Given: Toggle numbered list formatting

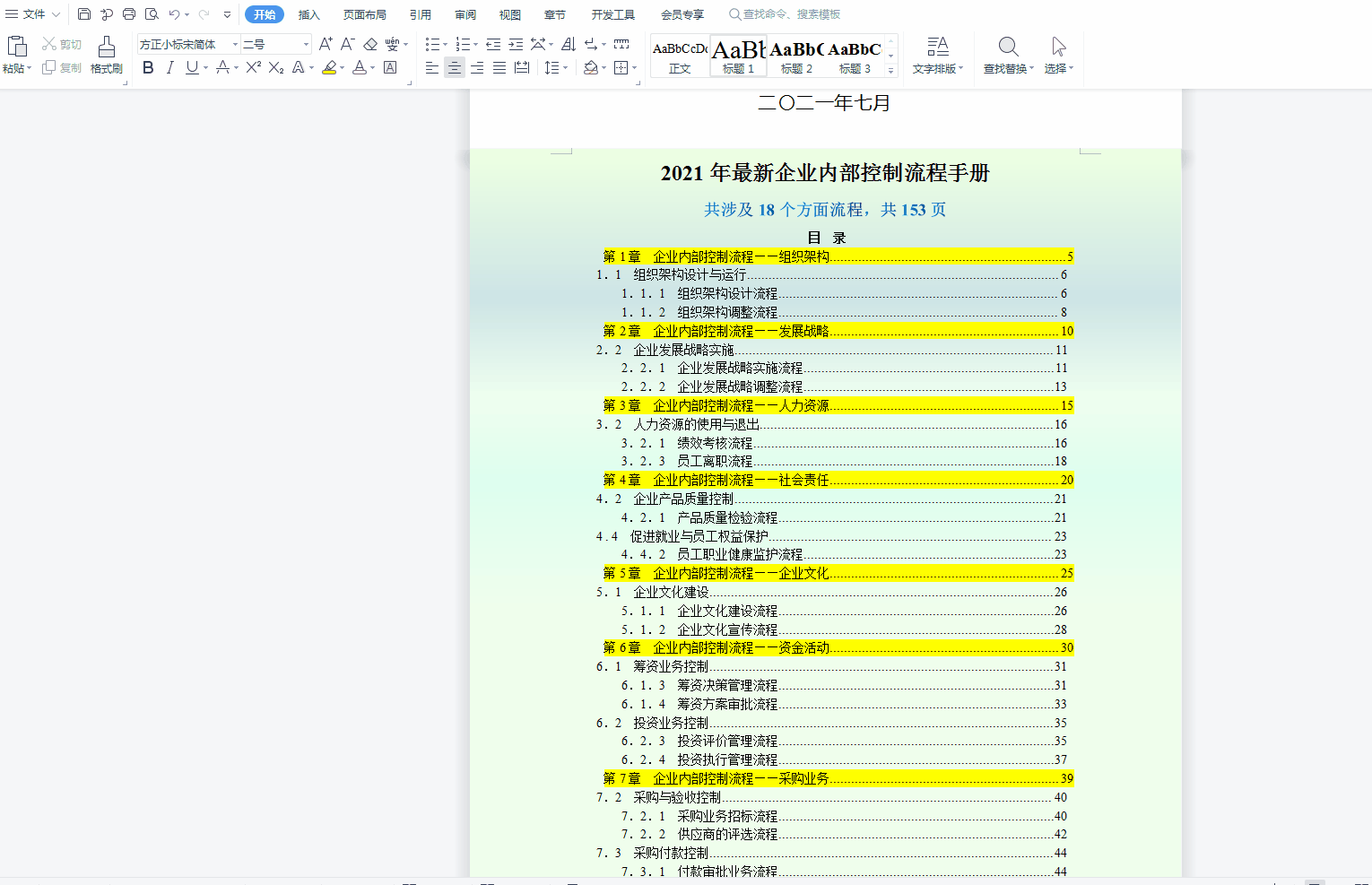Looking at the screenshot, I should point(463,42).
